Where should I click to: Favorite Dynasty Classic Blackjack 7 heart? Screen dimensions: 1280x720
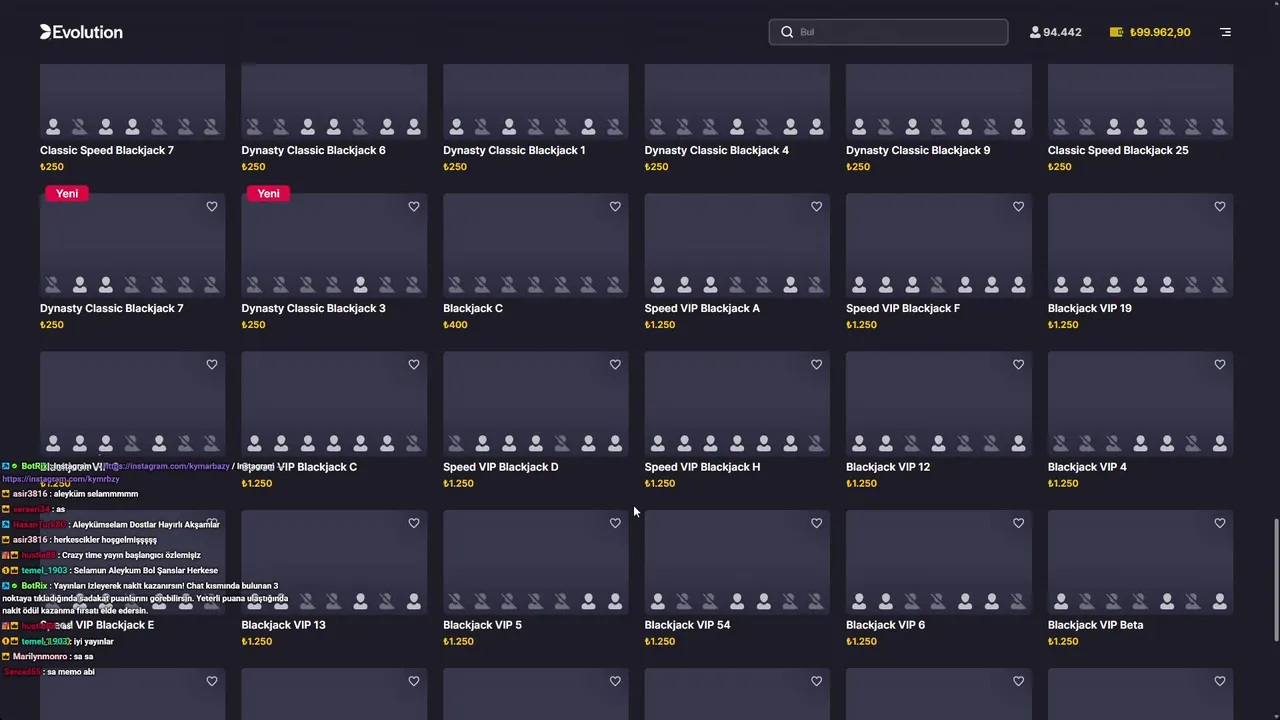coord(212,207)
